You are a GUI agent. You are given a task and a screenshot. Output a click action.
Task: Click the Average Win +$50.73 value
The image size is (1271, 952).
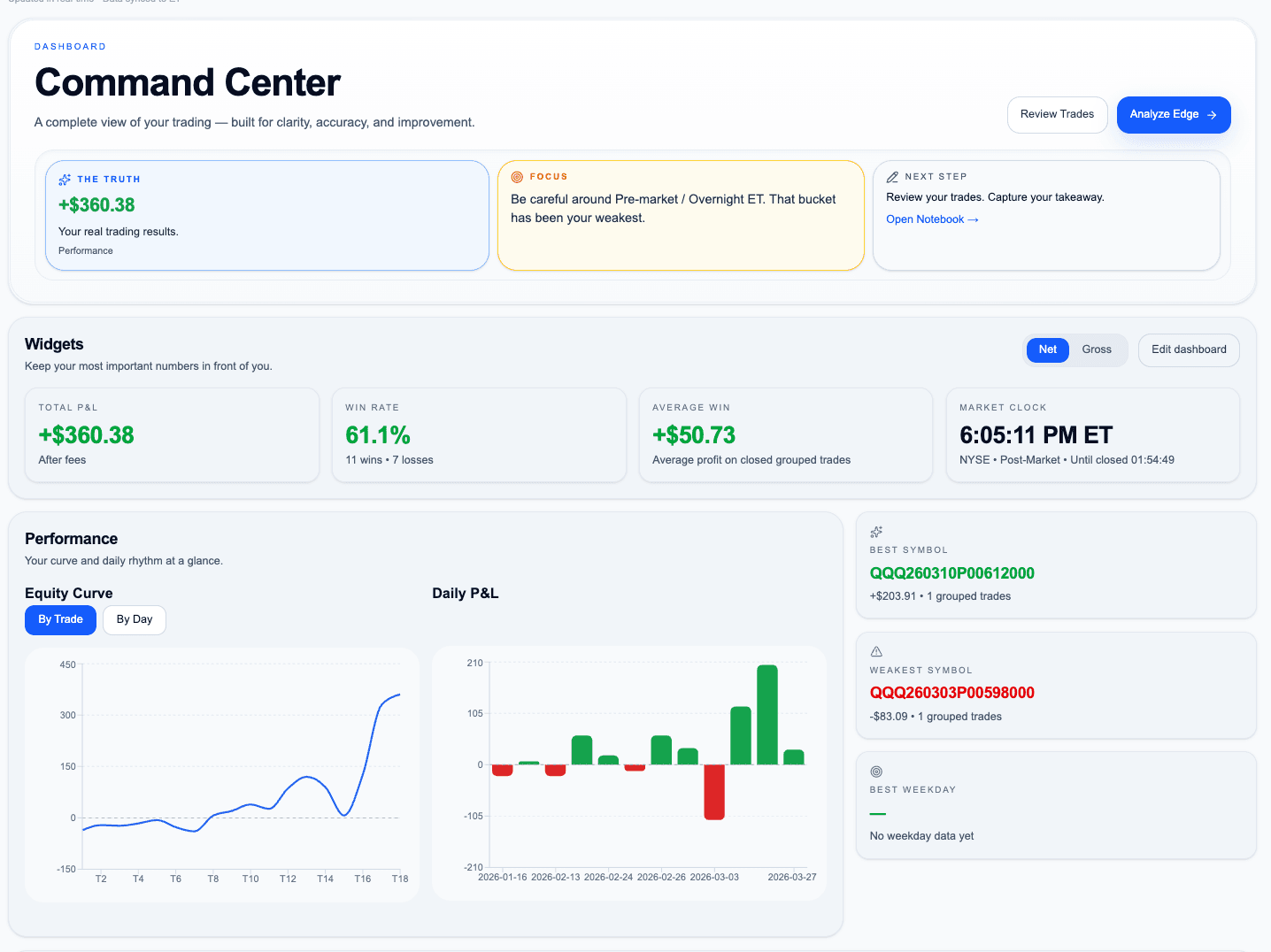(x=694, y=435)
